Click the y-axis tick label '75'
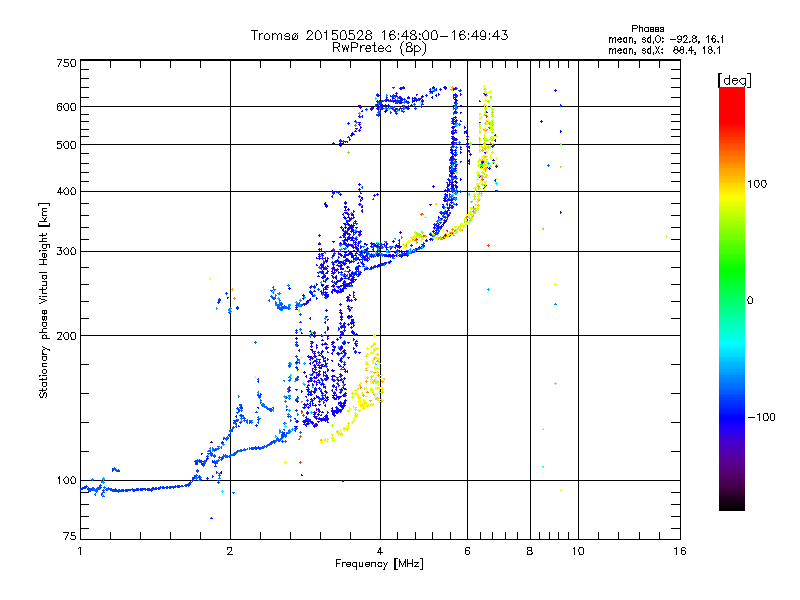Viewport: 800px width, 600px height. (x=70, y=536)
